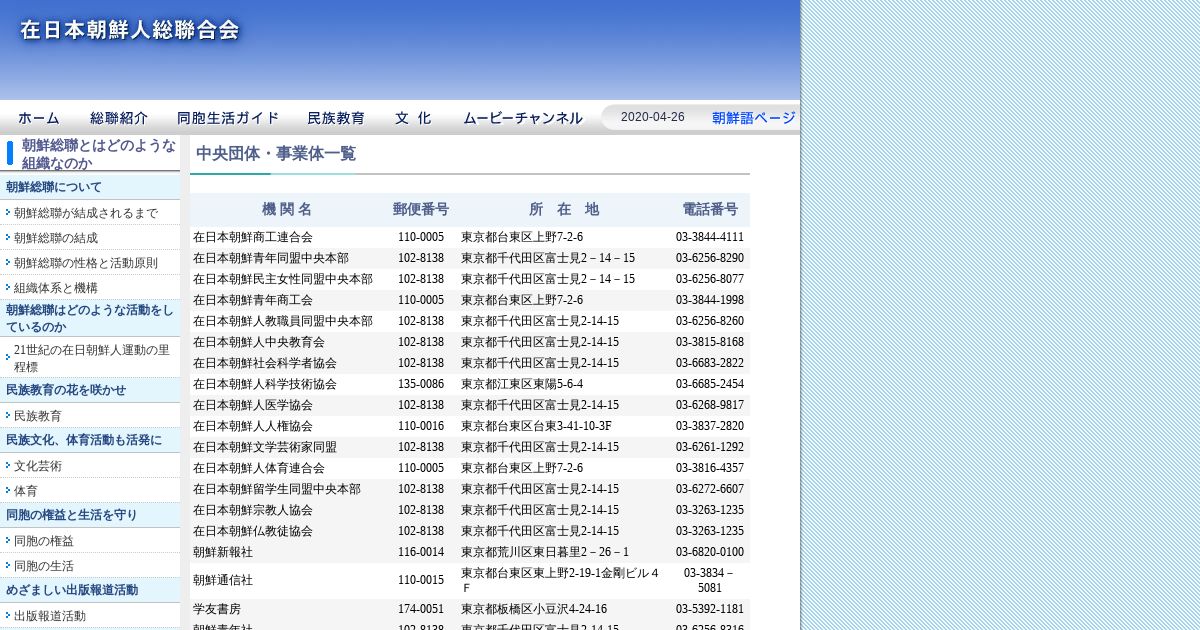This screenshot has width=1200, height=630.
Task: Click the date 2020-04-26
Action: 653,117
